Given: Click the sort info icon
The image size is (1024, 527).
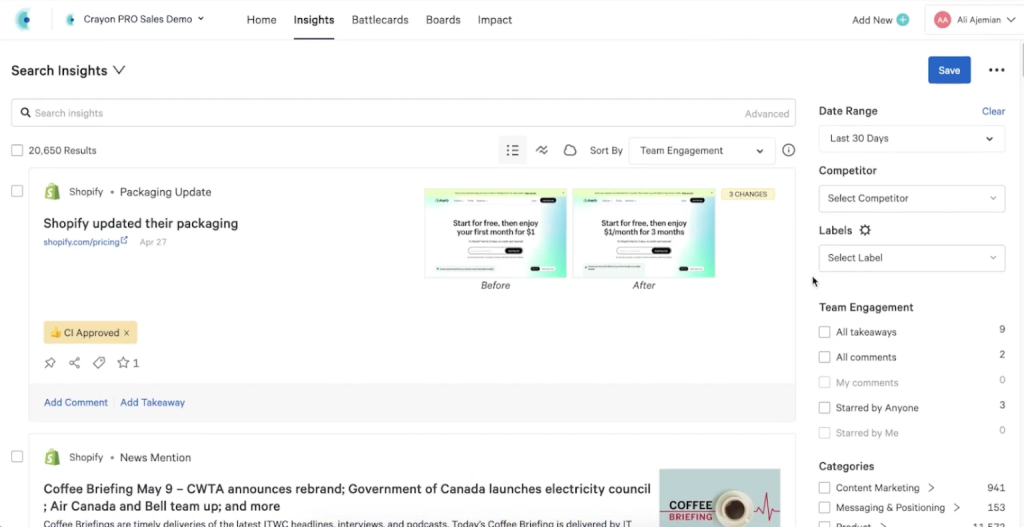Looking at the screenshot, I should pos(788,151).
